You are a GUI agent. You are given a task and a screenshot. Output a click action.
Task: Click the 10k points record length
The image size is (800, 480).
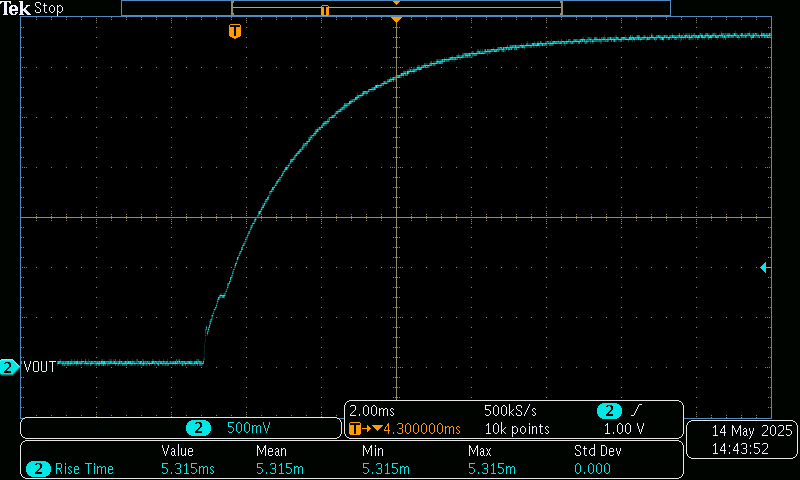click(x=517, y=429)
